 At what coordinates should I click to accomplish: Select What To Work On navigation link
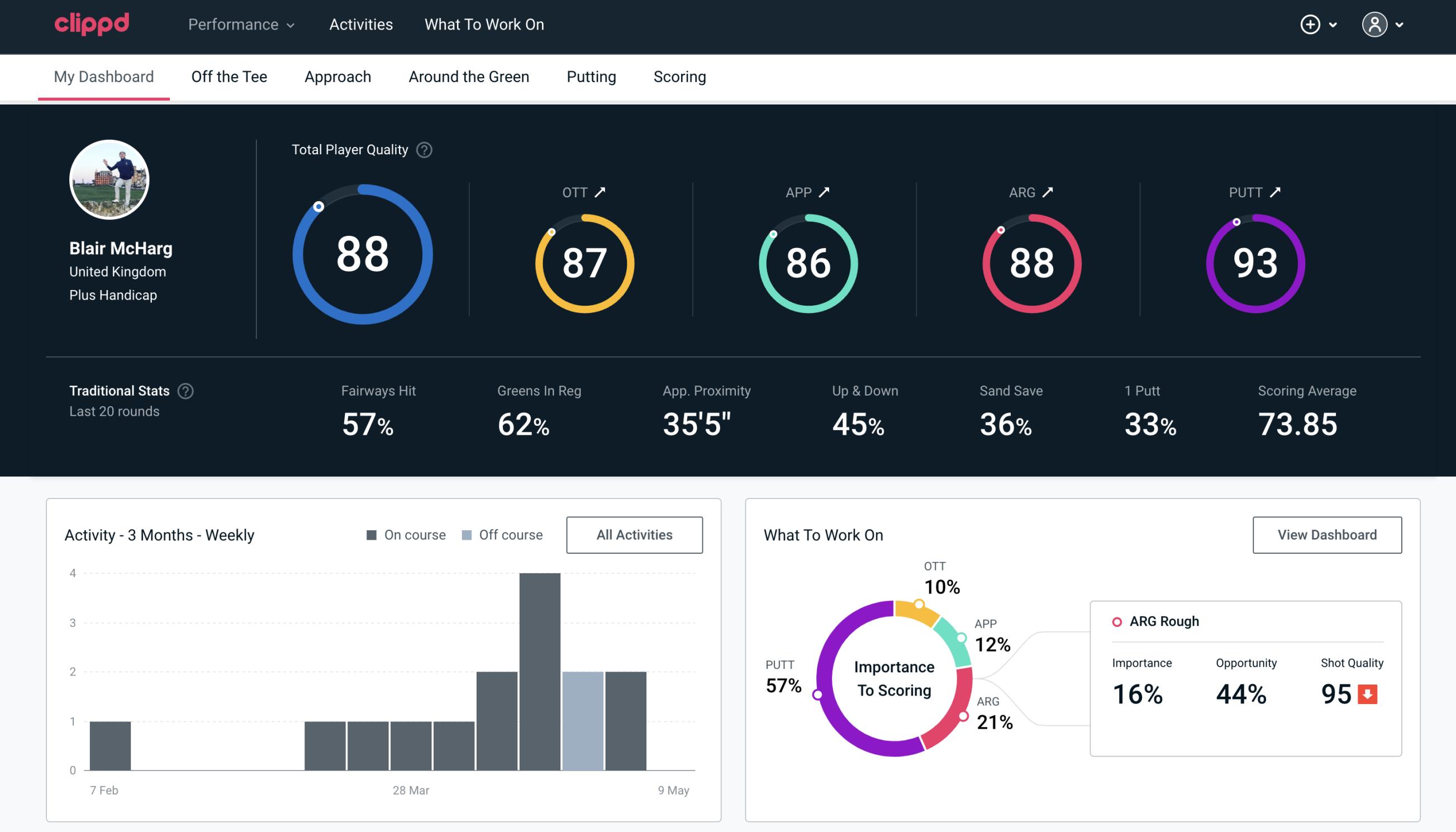[484, 25]
